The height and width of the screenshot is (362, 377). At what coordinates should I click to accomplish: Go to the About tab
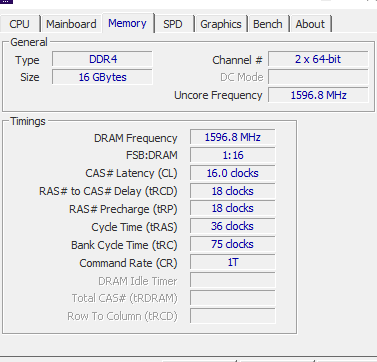pos(311,24)
